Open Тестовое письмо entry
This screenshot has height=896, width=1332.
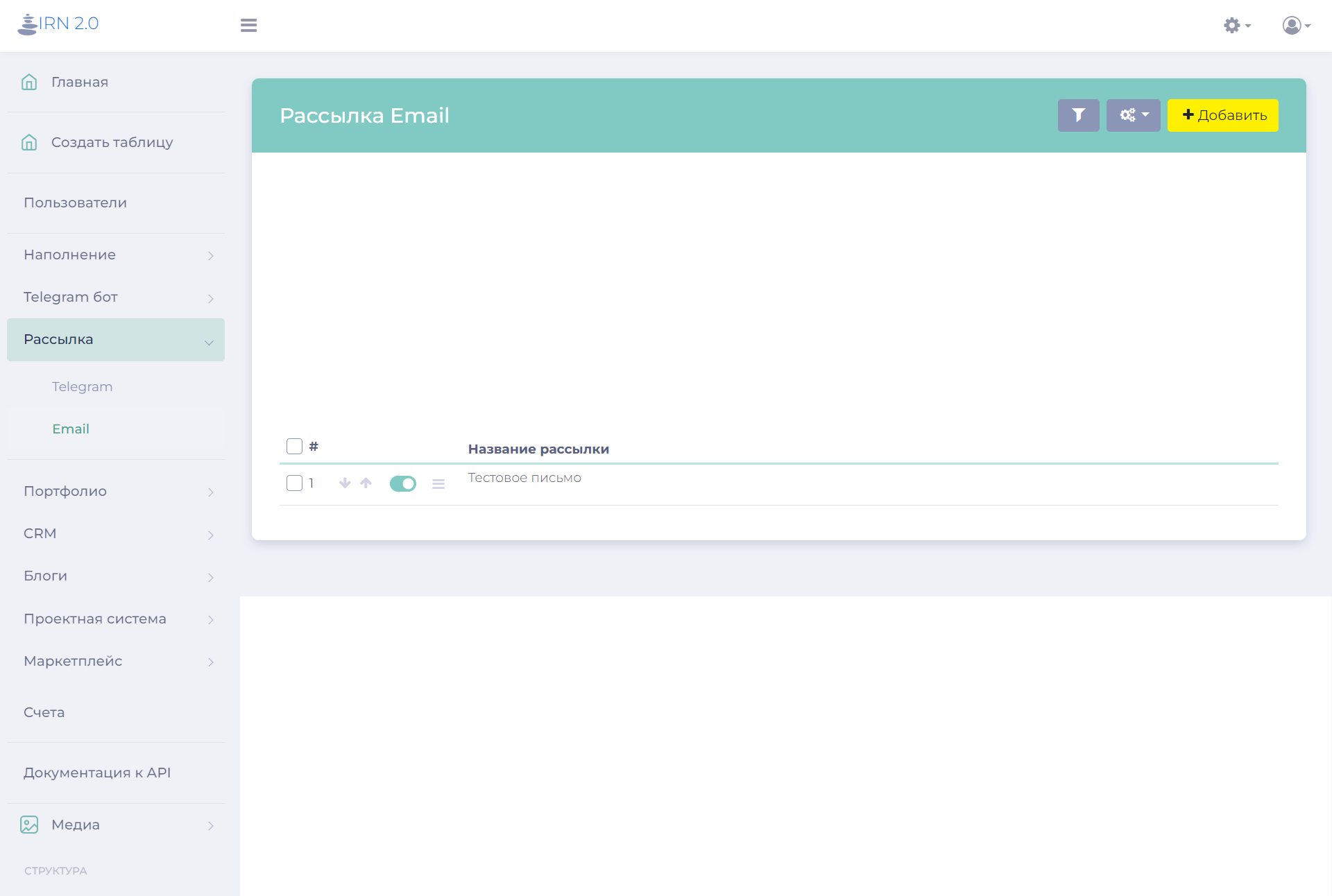pos(524,478)
